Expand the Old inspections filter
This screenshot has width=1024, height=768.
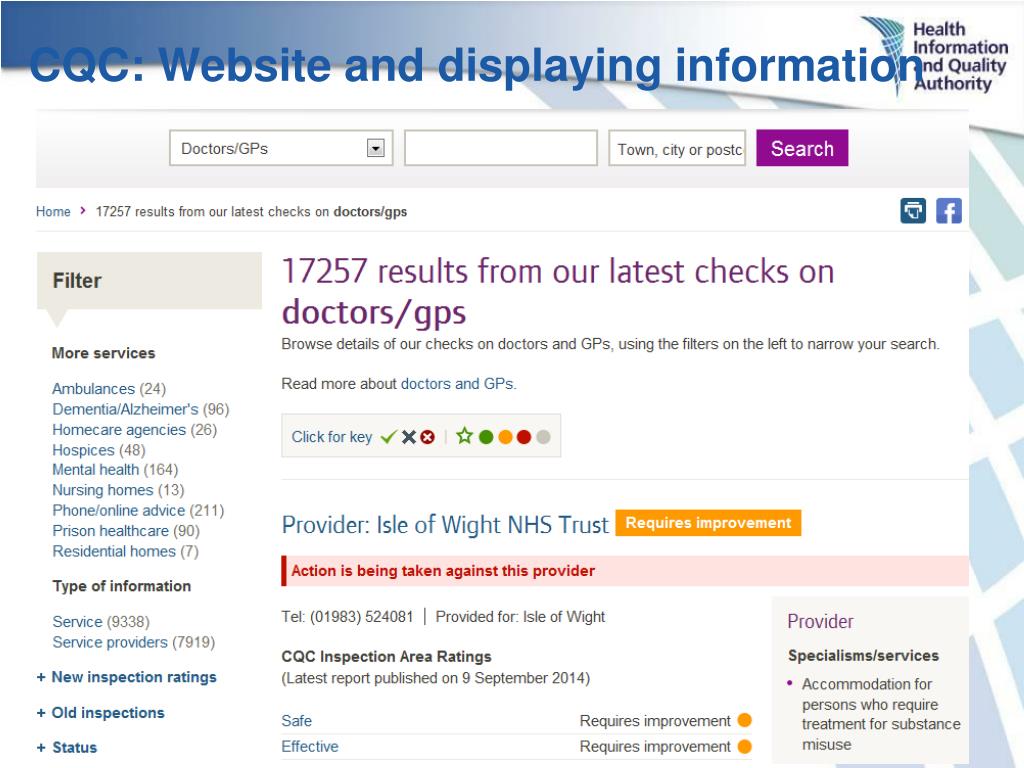pyautogui.click(x=101, y=712)
